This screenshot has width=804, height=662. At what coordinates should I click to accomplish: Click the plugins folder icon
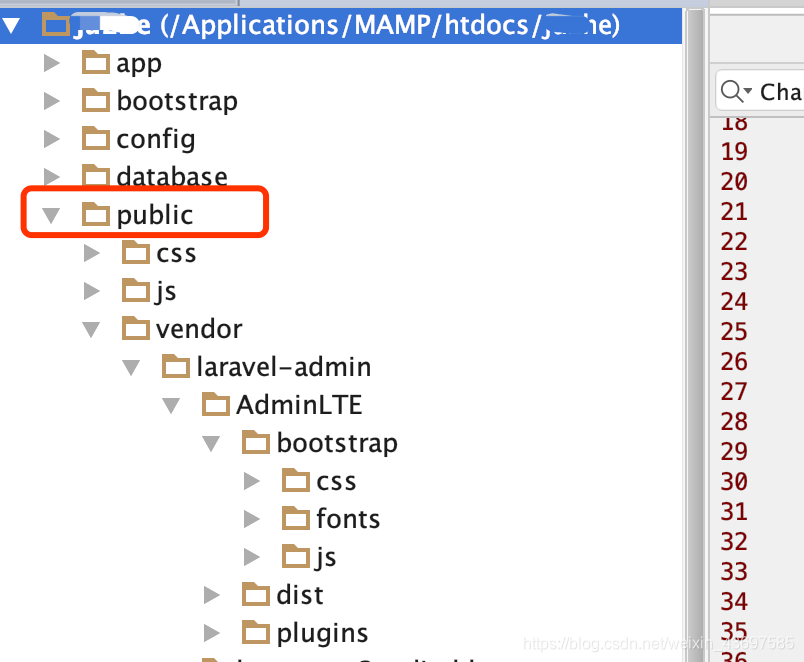pyautogui.click(x=256, y=631)
